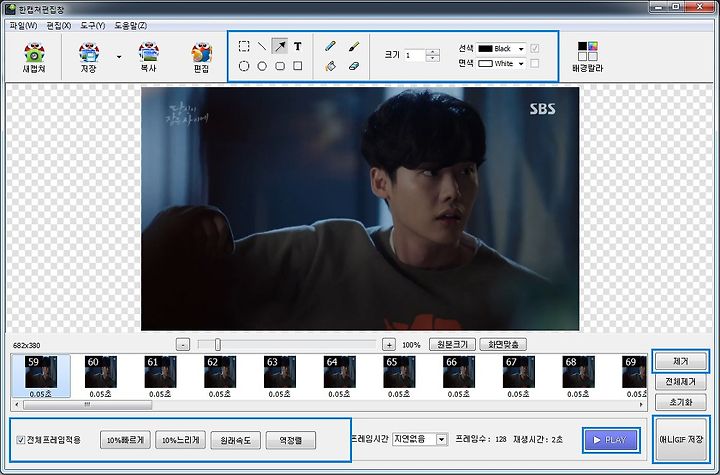
Task: Click the 크기 size input field
Action: 415,56
